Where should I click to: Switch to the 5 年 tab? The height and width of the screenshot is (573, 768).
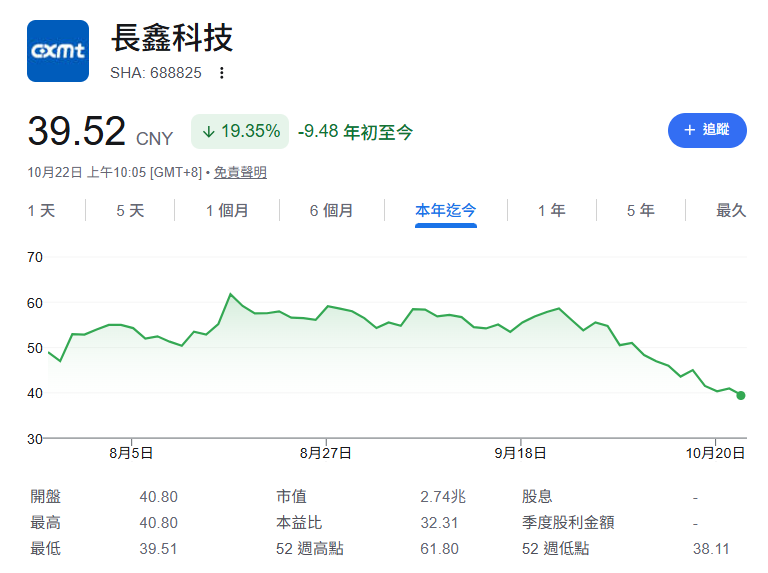point(641,211)
